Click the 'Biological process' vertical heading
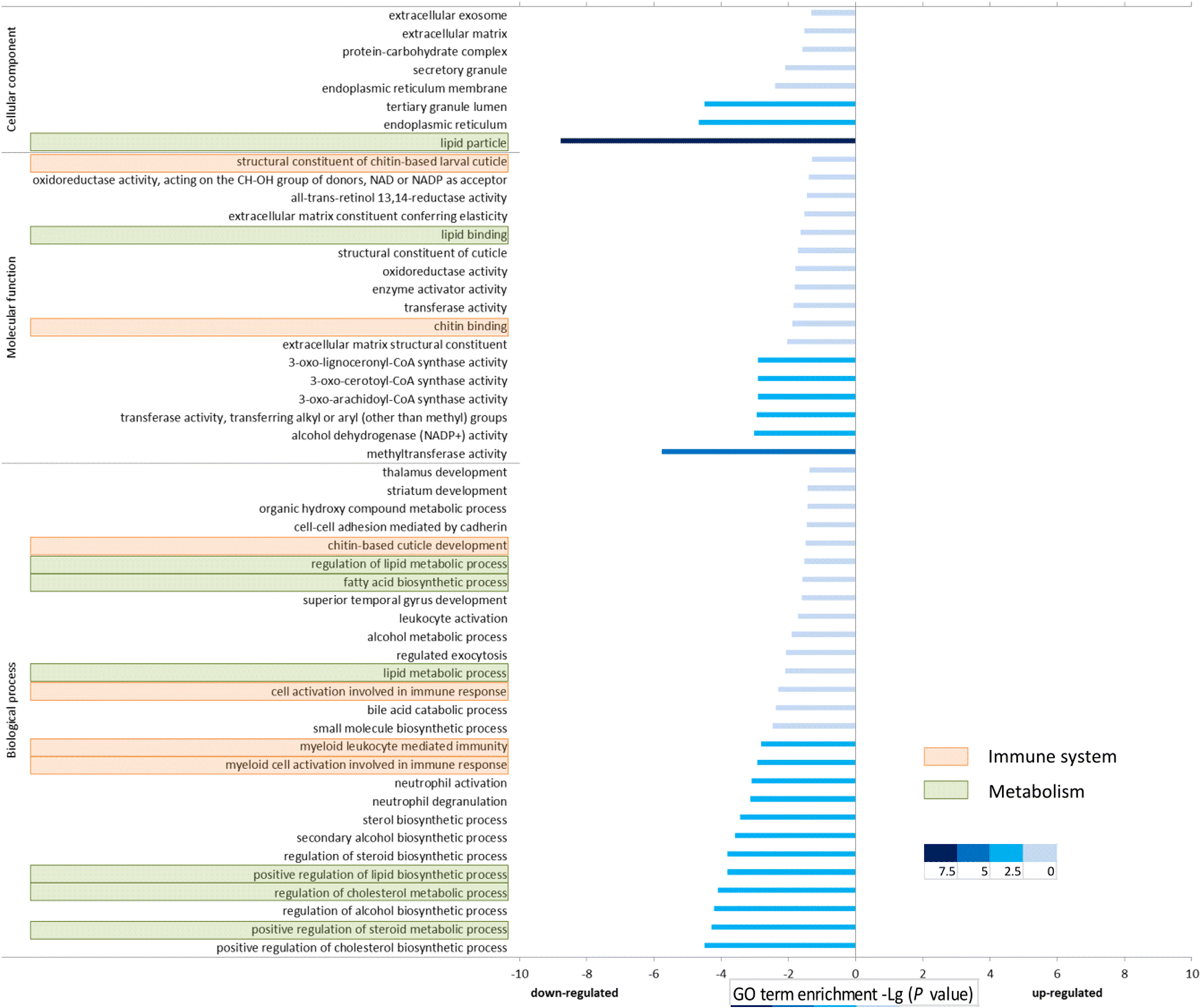1201x1008 pixels. 11,710
